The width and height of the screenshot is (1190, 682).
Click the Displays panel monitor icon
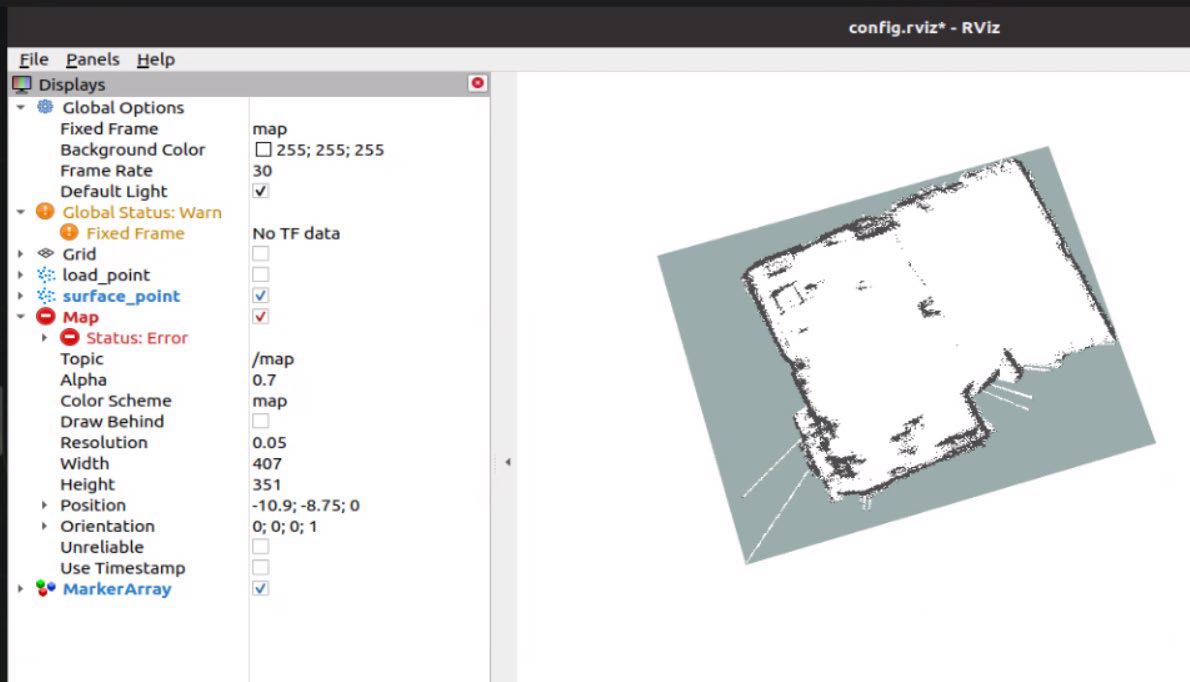(22, 84)
